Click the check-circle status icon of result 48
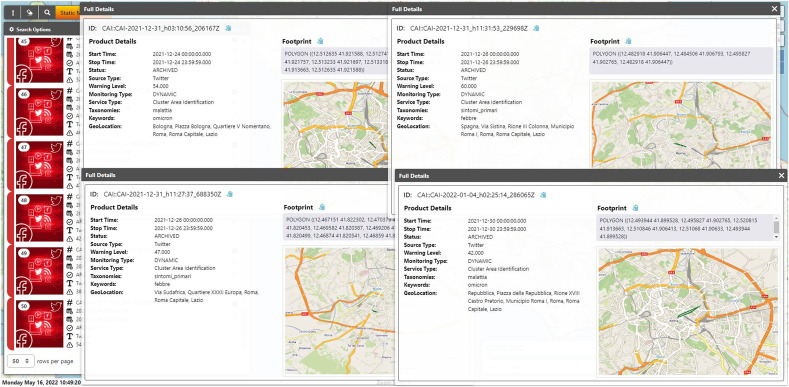The height and width of the screenshot is (387, 789). pos(70,221)
